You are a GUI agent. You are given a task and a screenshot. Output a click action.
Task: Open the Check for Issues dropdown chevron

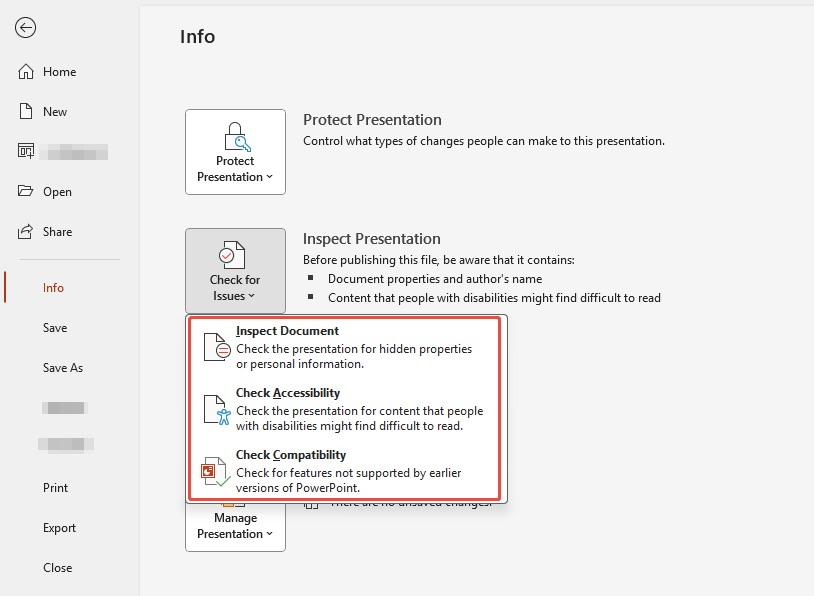click(x=254, y=295)
